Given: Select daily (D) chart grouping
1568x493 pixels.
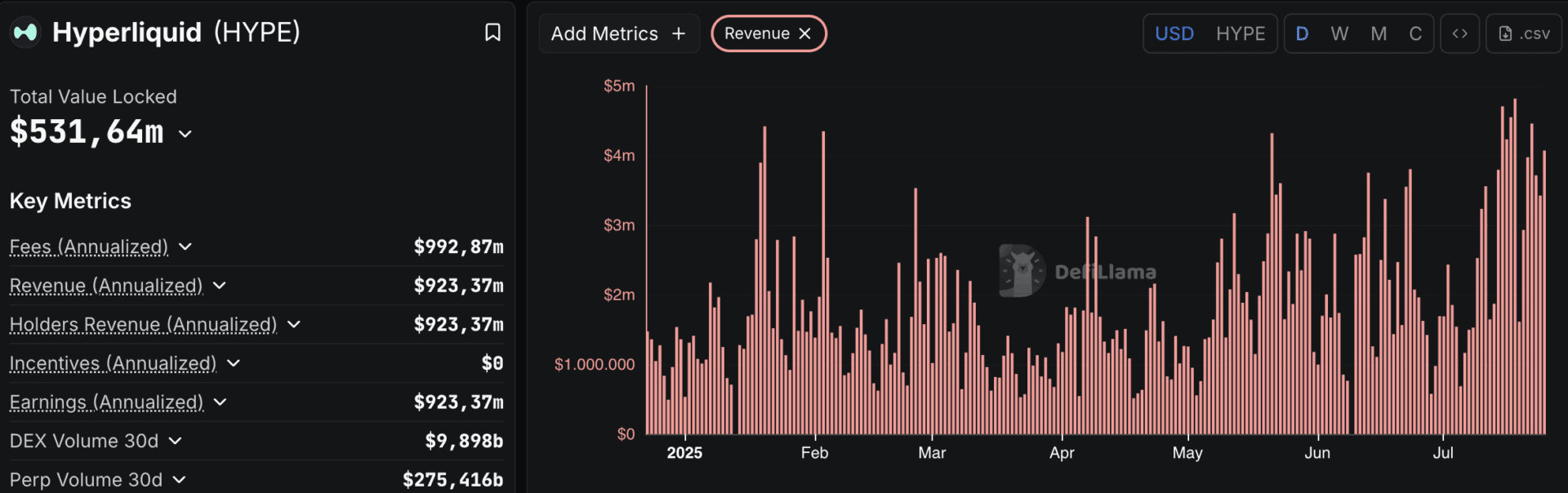Looking at the screenshot, I should [x=1302, y=33].
